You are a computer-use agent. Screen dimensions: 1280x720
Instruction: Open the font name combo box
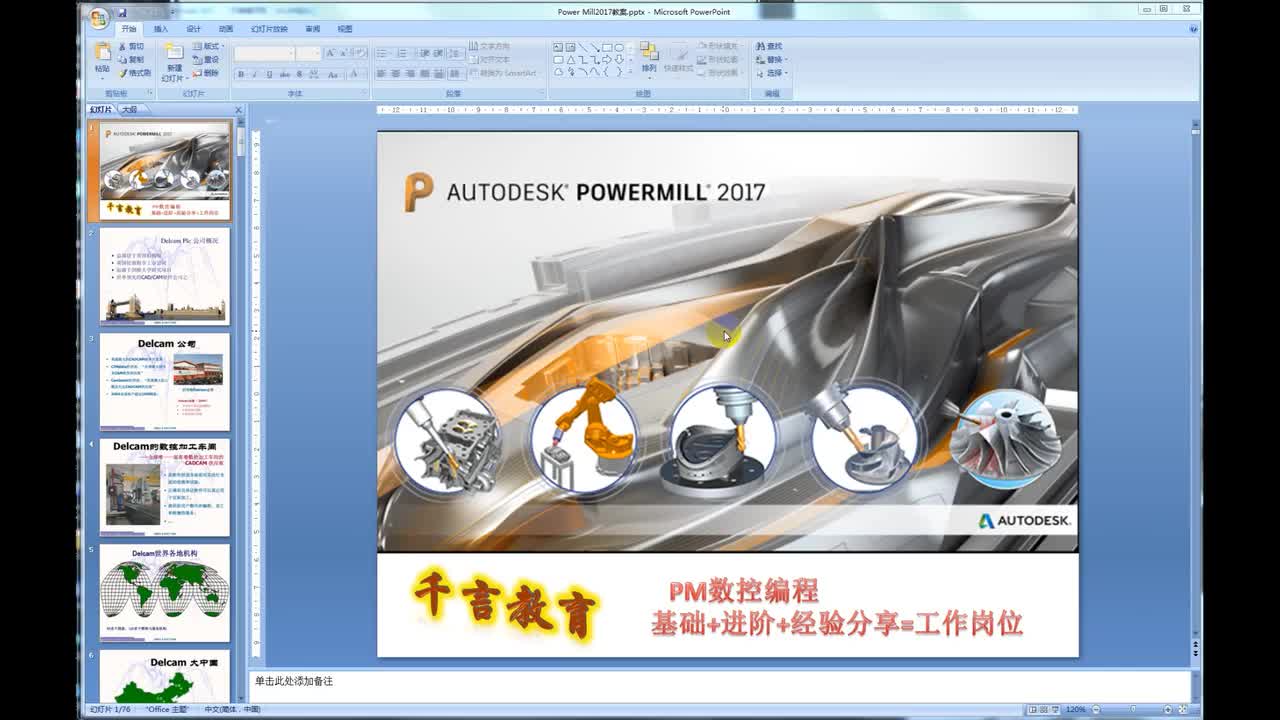[x=264, y=53]
